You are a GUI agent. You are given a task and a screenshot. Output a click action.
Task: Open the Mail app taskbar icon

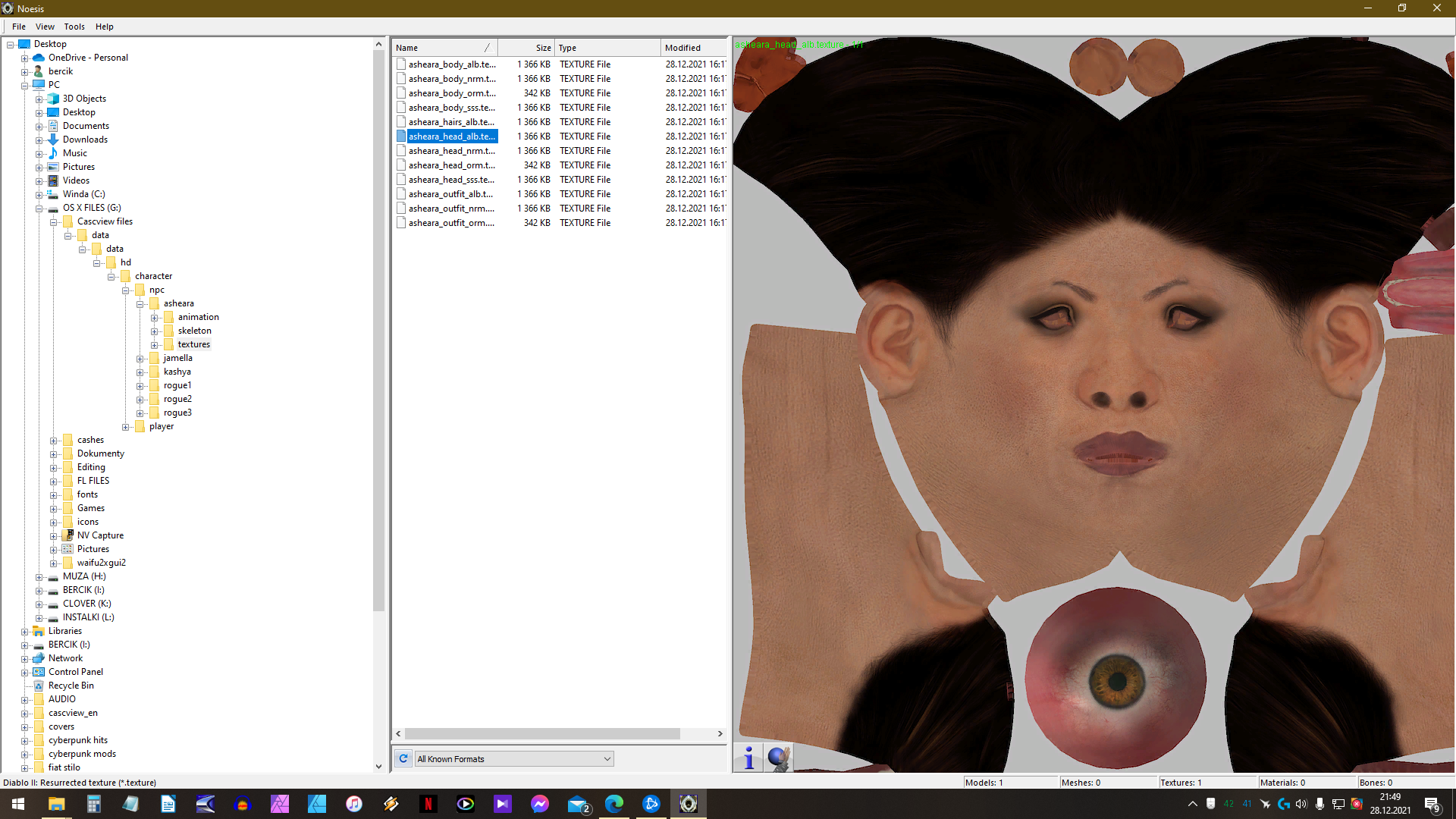pos(578,804)
